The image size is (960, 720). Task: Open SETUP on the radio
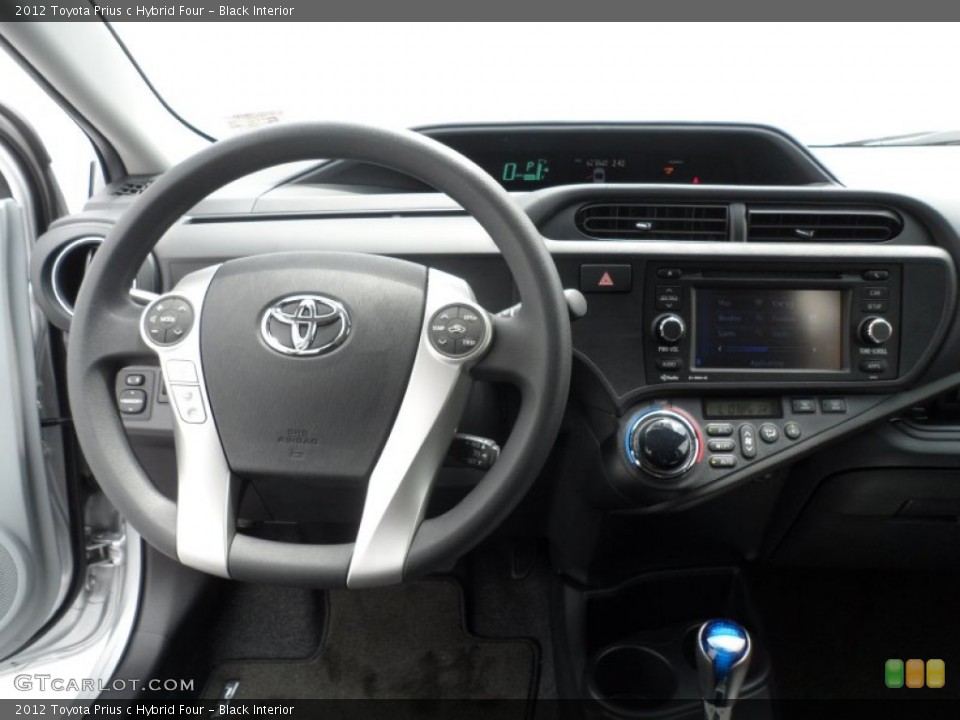click(874, 307)
